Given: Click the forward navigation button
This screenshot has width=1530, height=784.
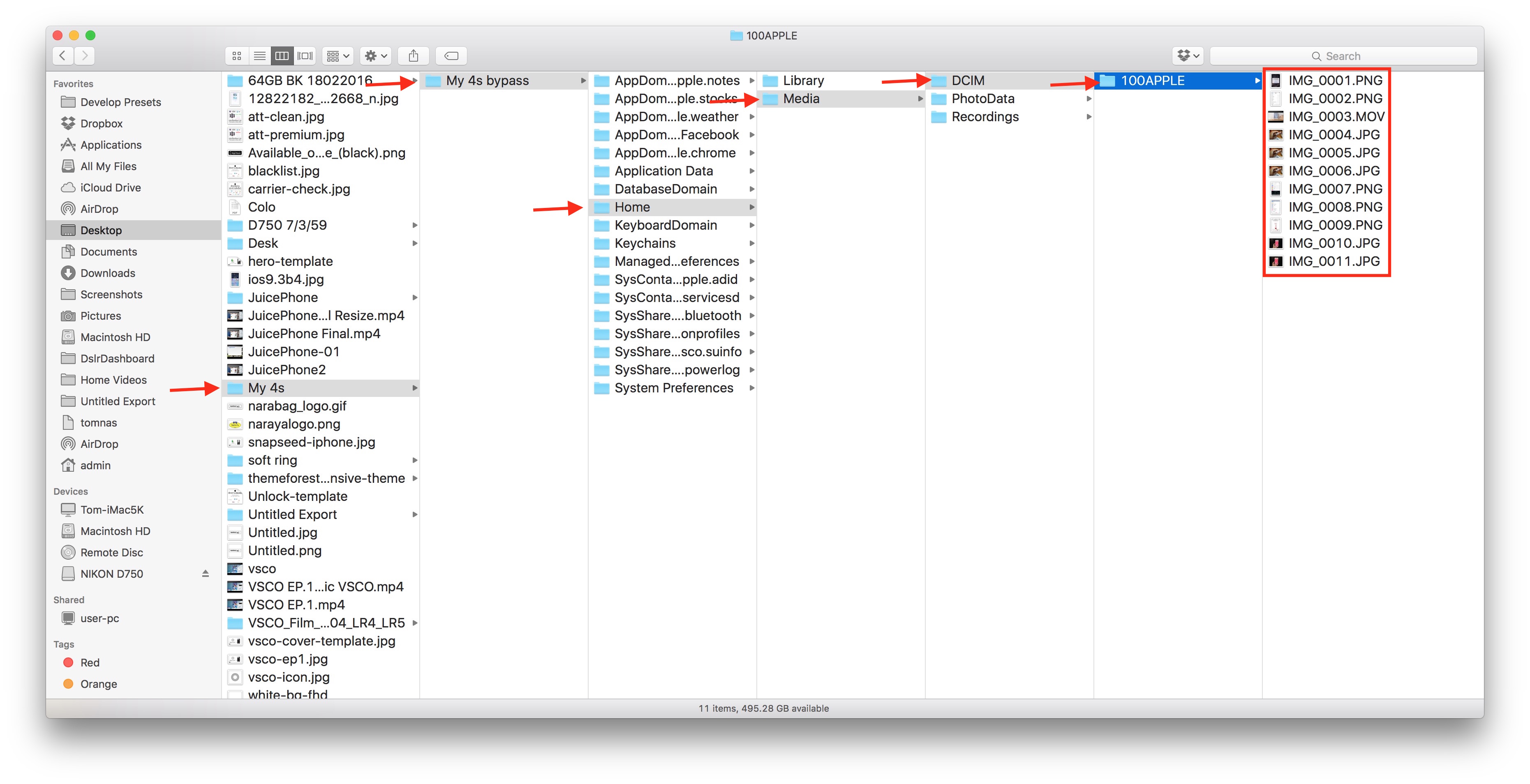Looking at the screenshot, I should tap(85, 55).
